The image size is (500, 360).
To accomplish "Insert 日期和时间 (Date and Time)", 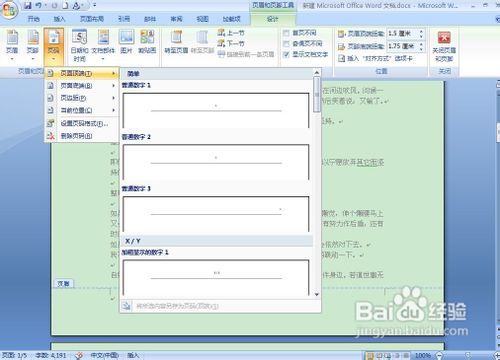I will 79,46.
